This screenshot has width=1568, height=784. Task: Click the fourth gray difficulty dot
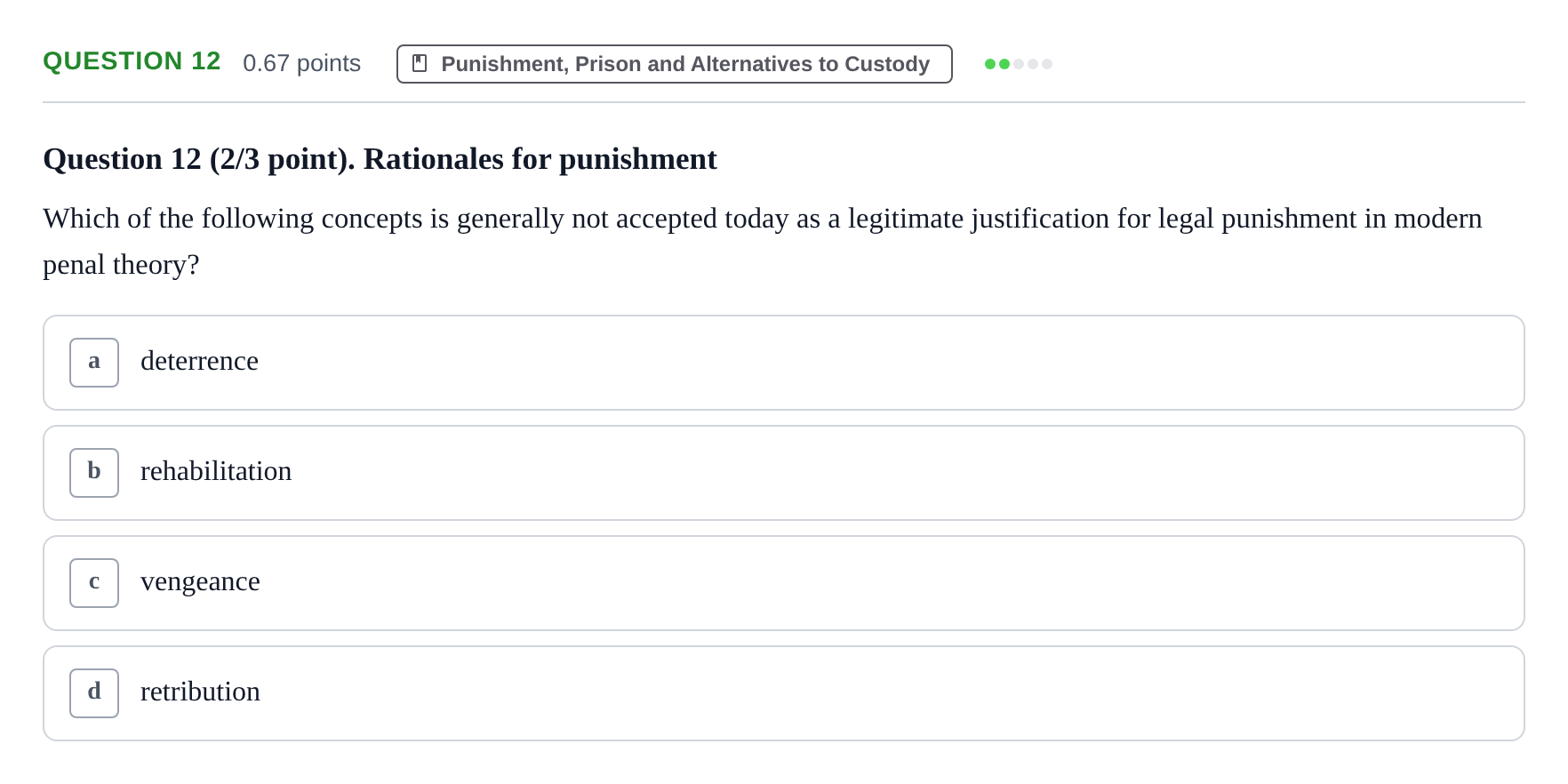tap(1033, 64)
